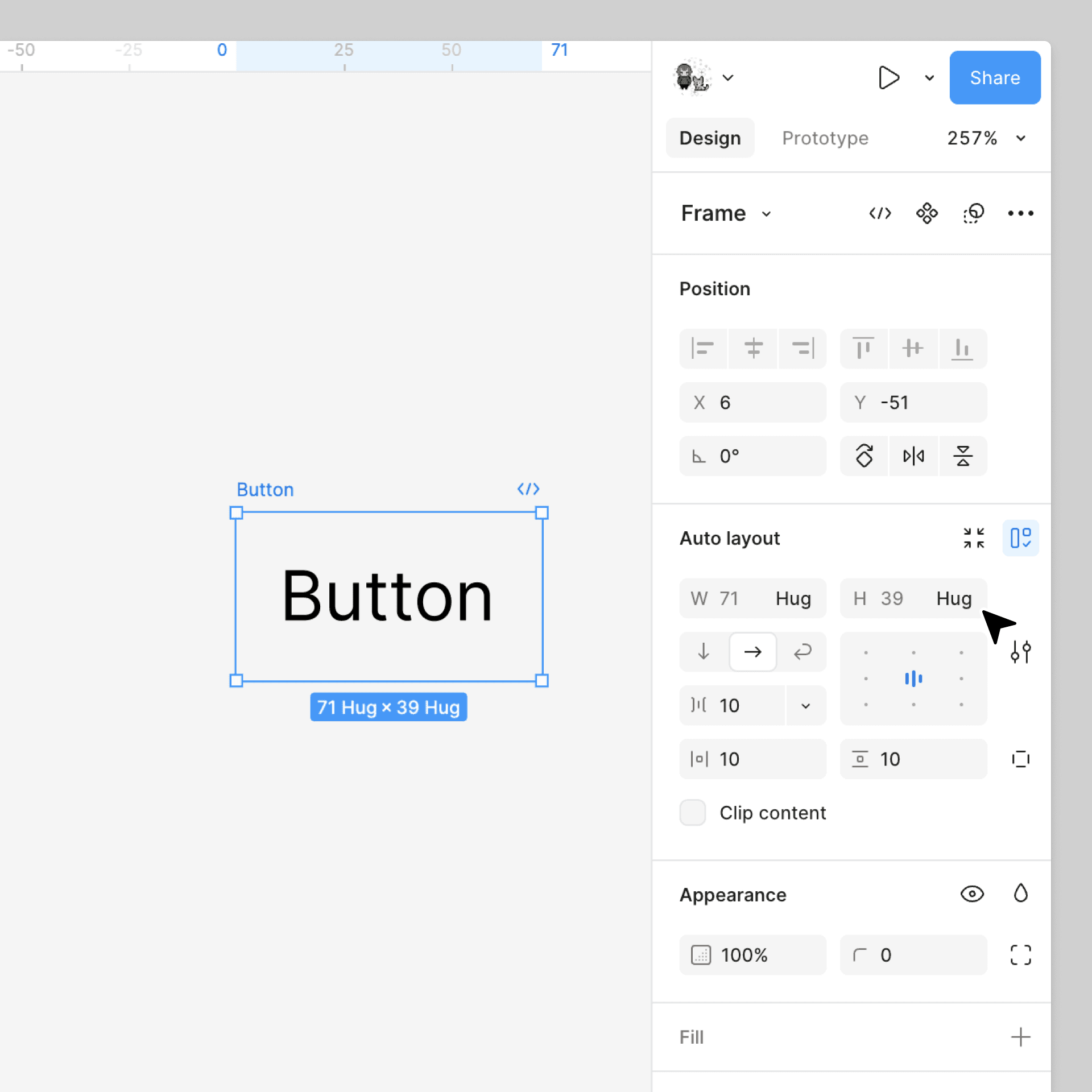This screenshot has height=1092, width=1092.
Task: Toggle the Appearance visibility eye icon
Action: point(972,894)
